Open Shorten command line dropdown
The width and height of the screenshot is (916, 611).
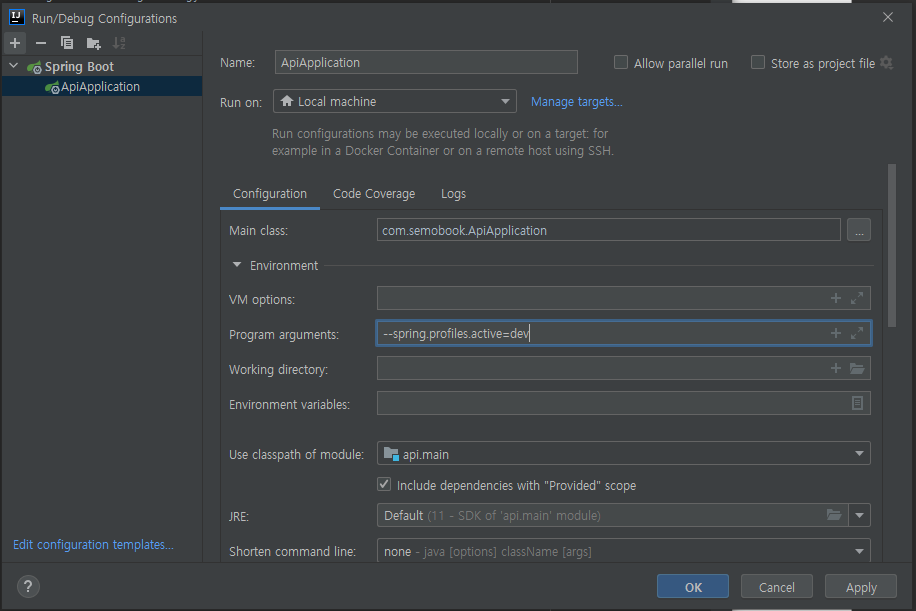[624, 551]
